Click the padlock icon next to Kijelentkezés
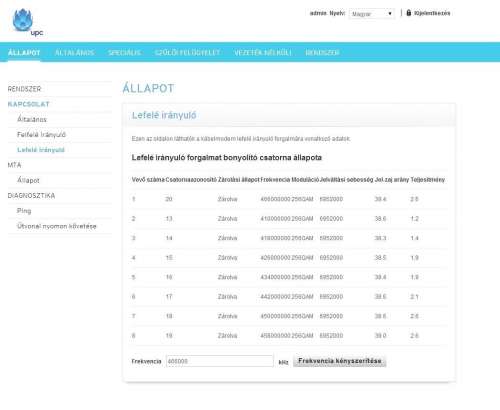 409,13
